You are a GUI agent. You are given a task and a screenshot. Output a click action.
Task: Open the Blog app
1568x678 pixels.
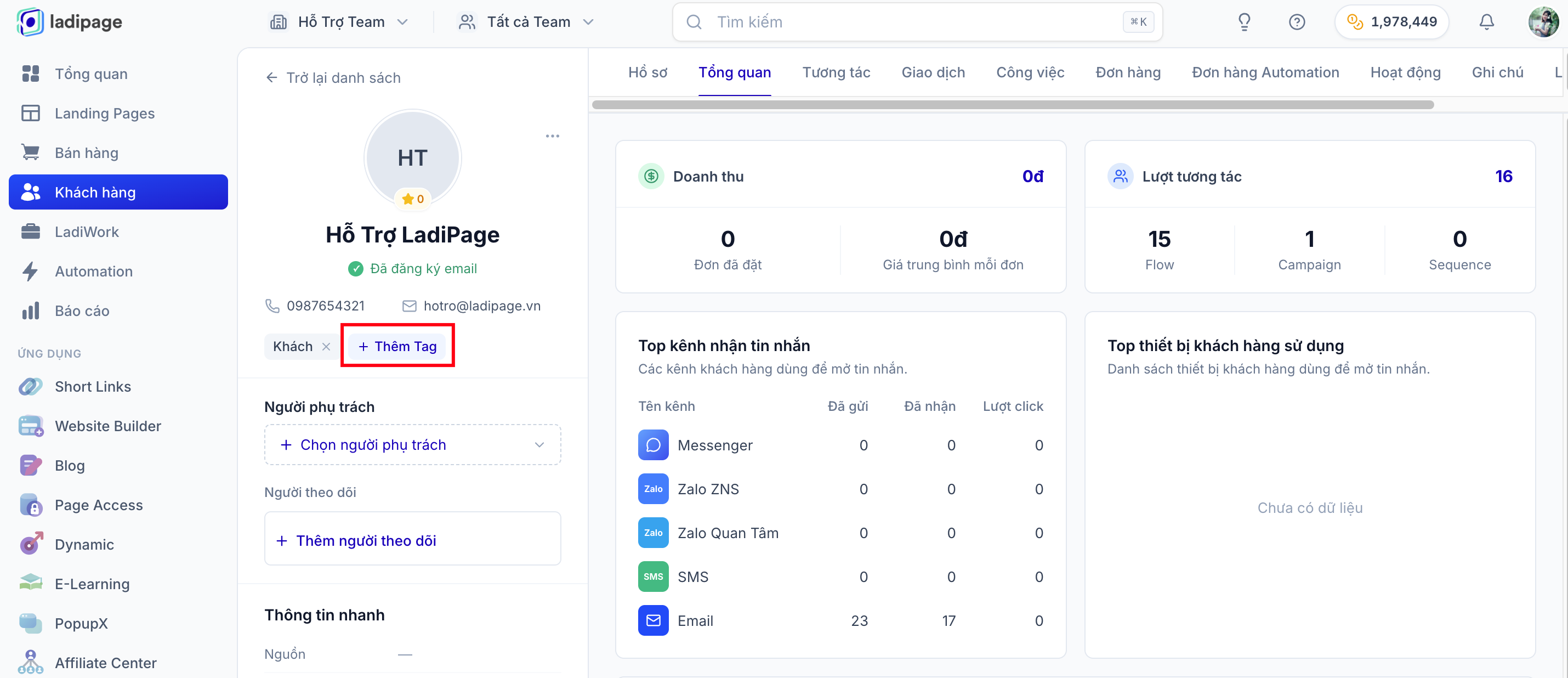pos(118,466)
